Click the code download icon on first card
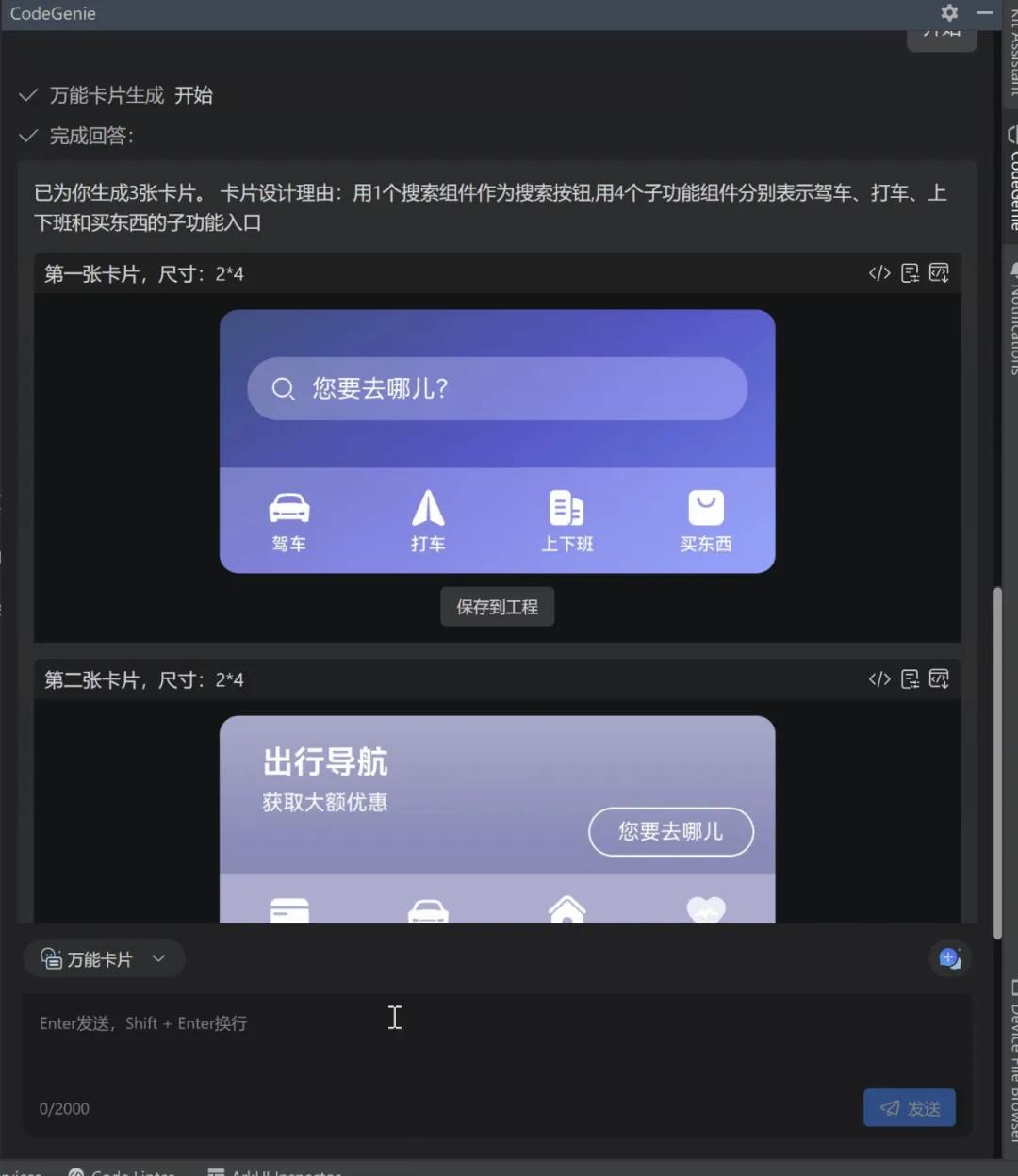Screen dimensions: 1018x1176 (940, 272)
